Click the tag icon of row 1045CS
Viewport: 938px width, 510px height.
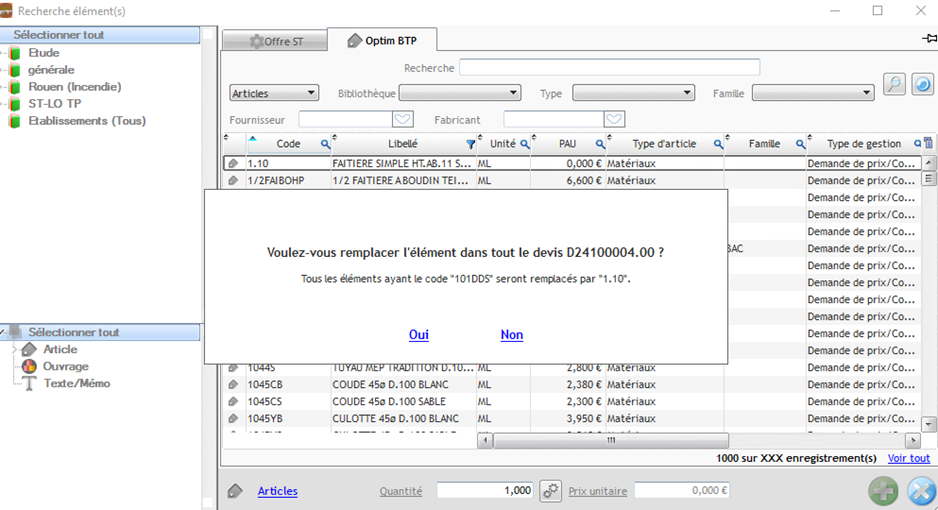tap(233, 401)
